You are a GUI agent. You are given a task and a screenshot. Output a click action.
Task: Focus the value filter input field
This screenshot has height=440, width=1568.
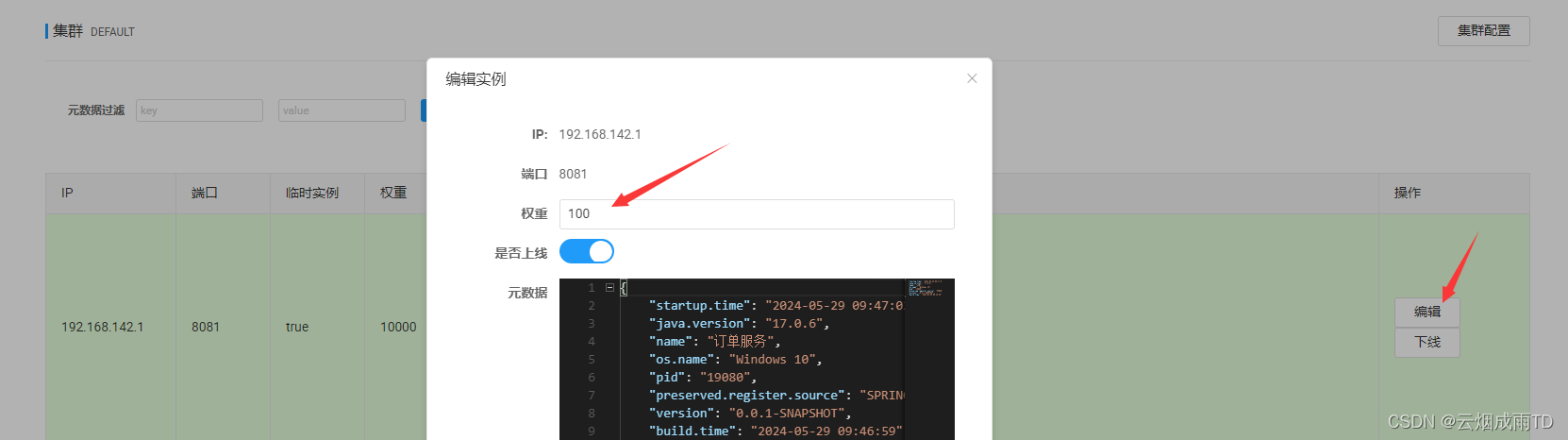click(342, 110)
